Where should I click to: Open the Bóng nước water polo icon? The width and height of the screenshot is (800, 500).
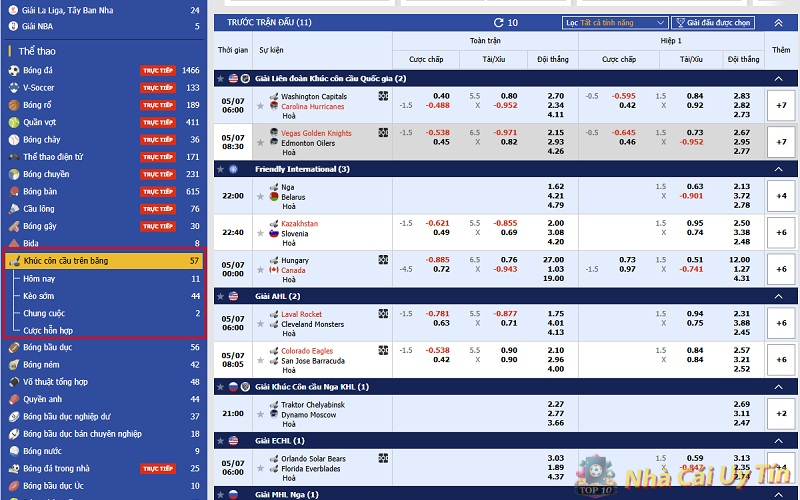14,451
